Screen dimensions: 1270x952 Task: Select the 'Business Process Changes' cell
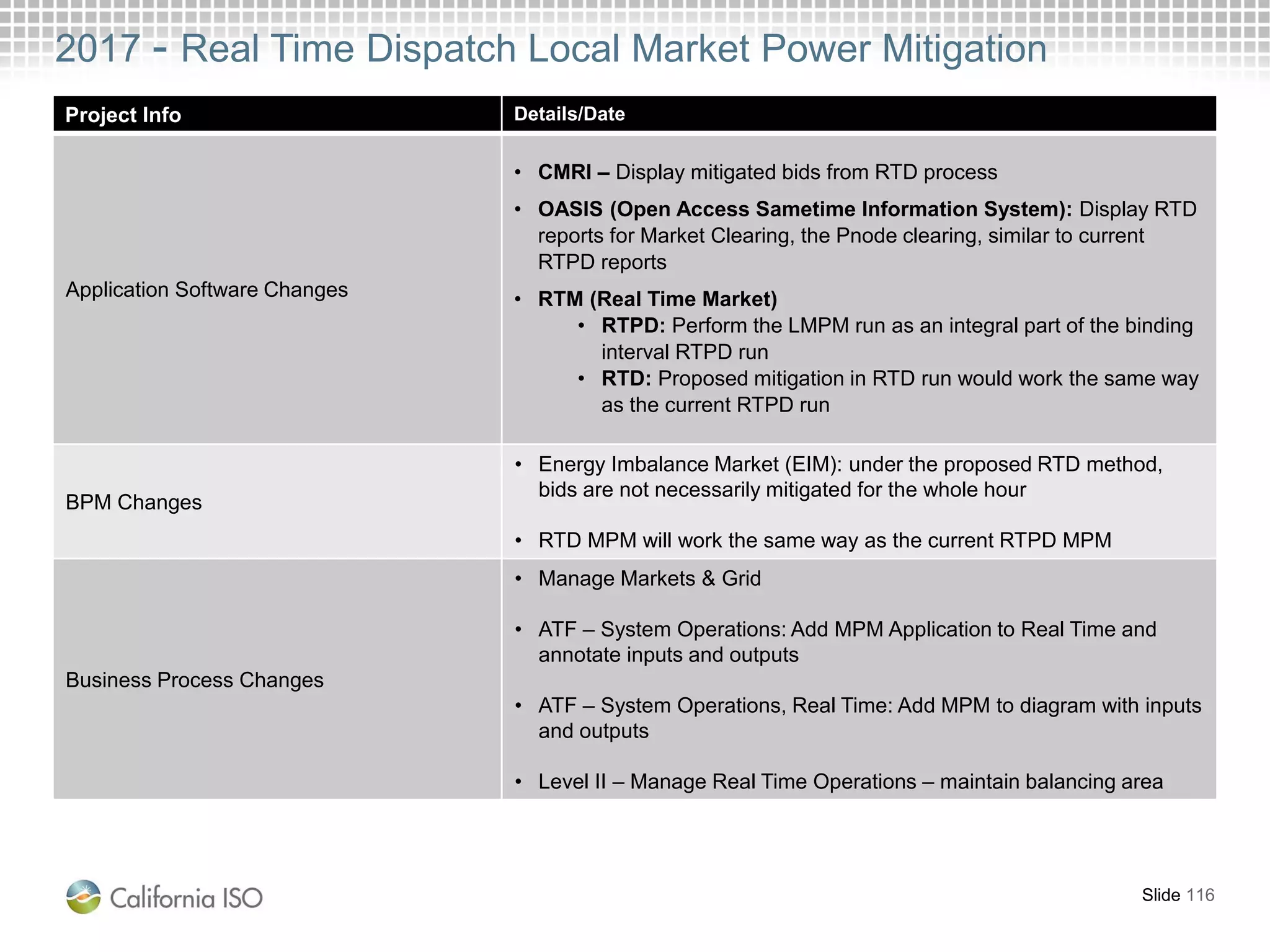[x=277, y=679]
